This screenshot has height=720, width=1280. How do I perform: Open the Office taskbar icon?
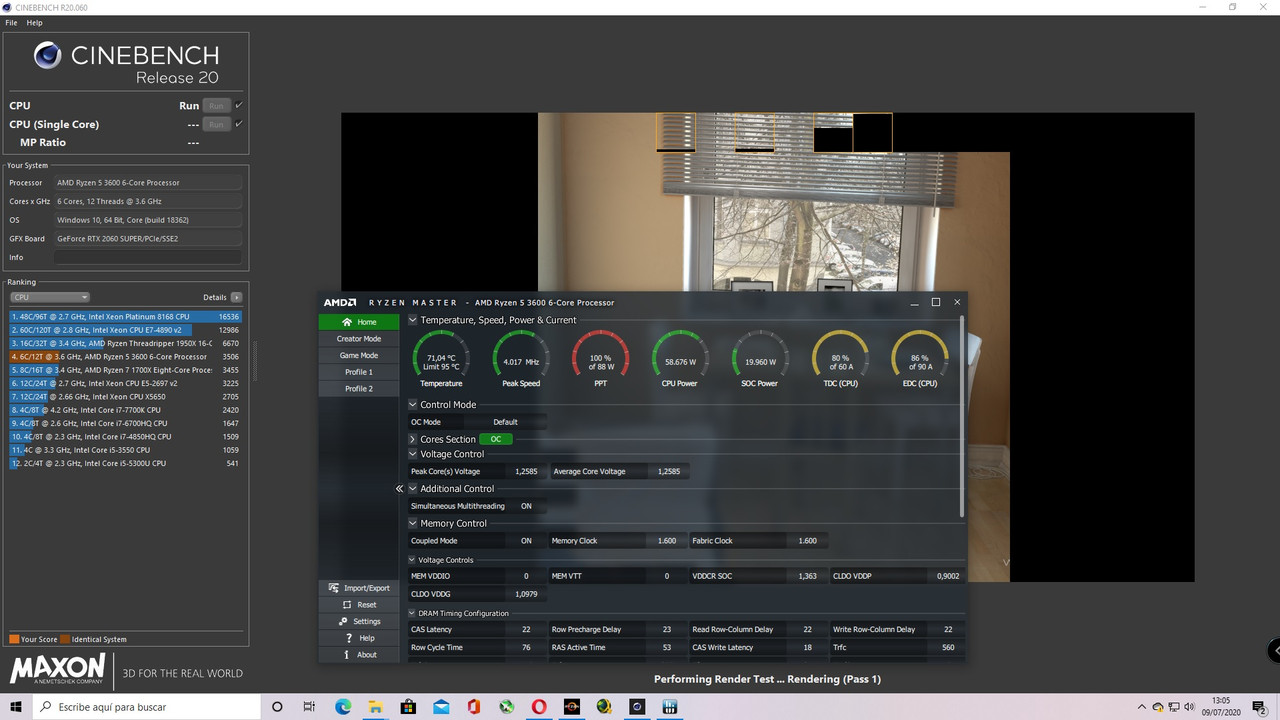(473, 706)
